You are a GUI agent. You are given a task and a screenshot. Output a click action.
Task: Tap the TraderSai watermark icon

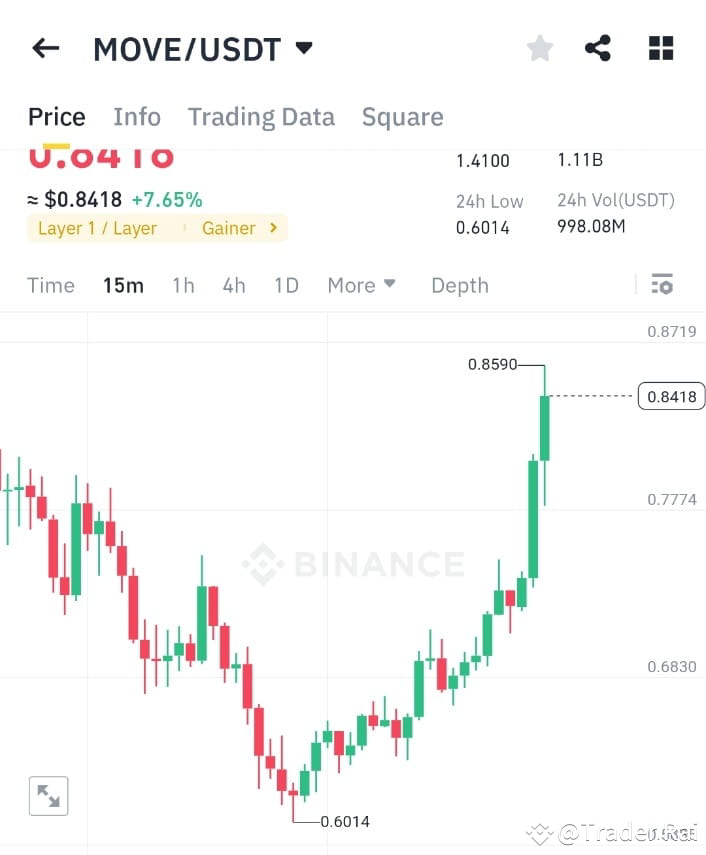click(x=541, y=831)
